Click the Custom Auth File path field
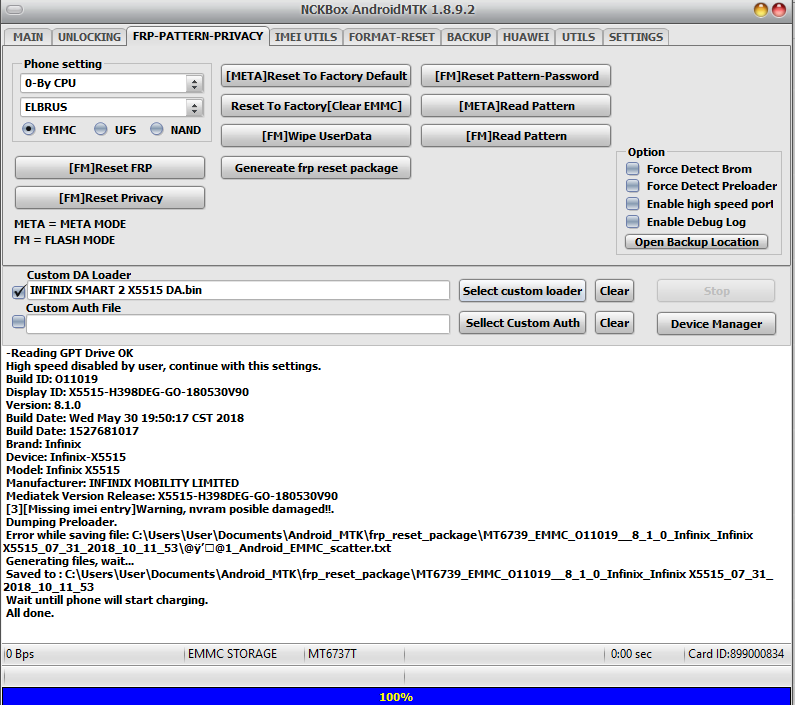 [238, 324]
